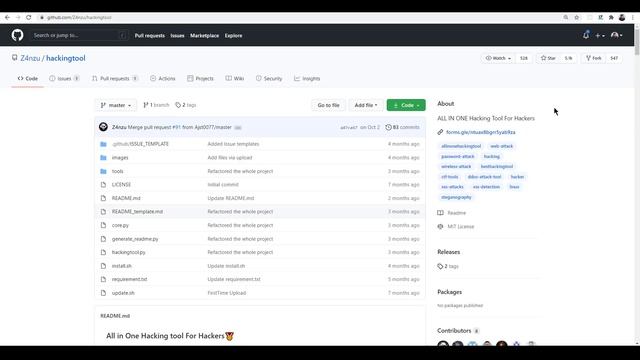This screenshot has width=640, height=360.
Task: Open Add file dropdown
Action: coord(366,105)
